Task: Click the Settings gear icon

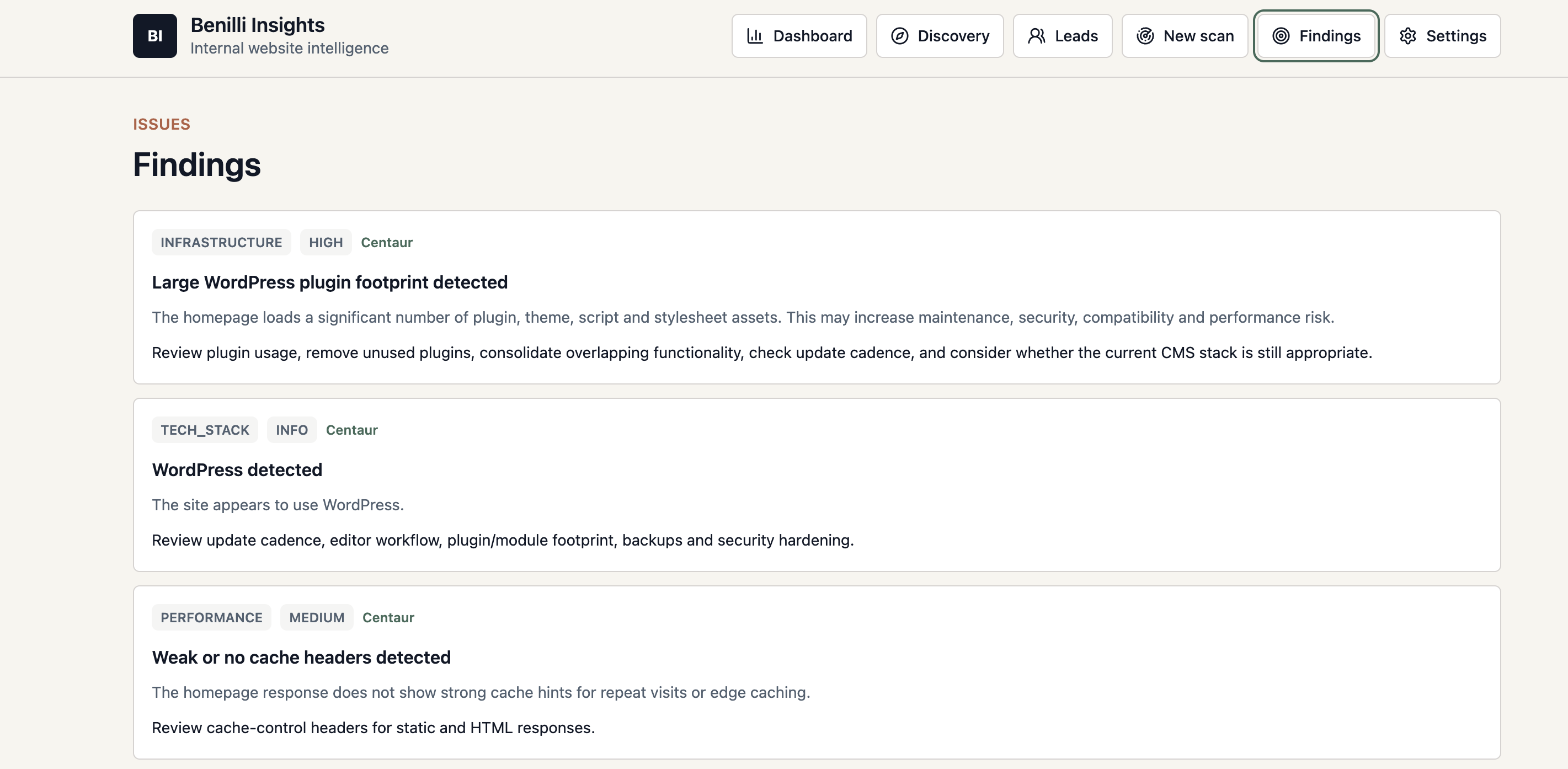Action: point(1408,36)
